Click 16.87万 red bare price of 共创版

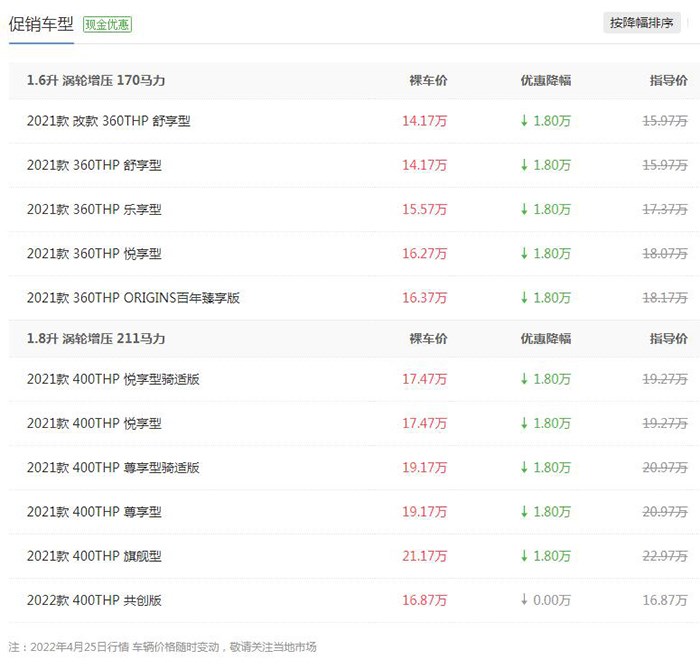click(425, 600)
